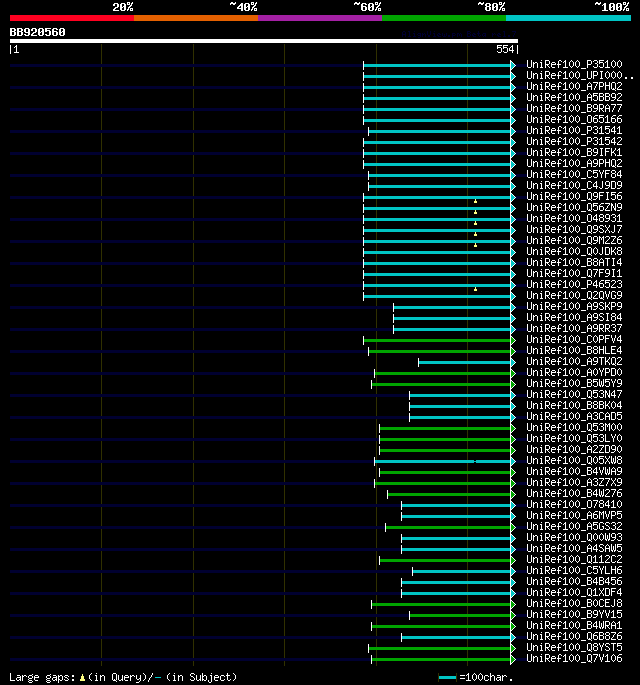The height and width of the screenshot is (685, 640).
Task: Select the UniRef100_B5W5Y9 label
Action: [574, 384]
